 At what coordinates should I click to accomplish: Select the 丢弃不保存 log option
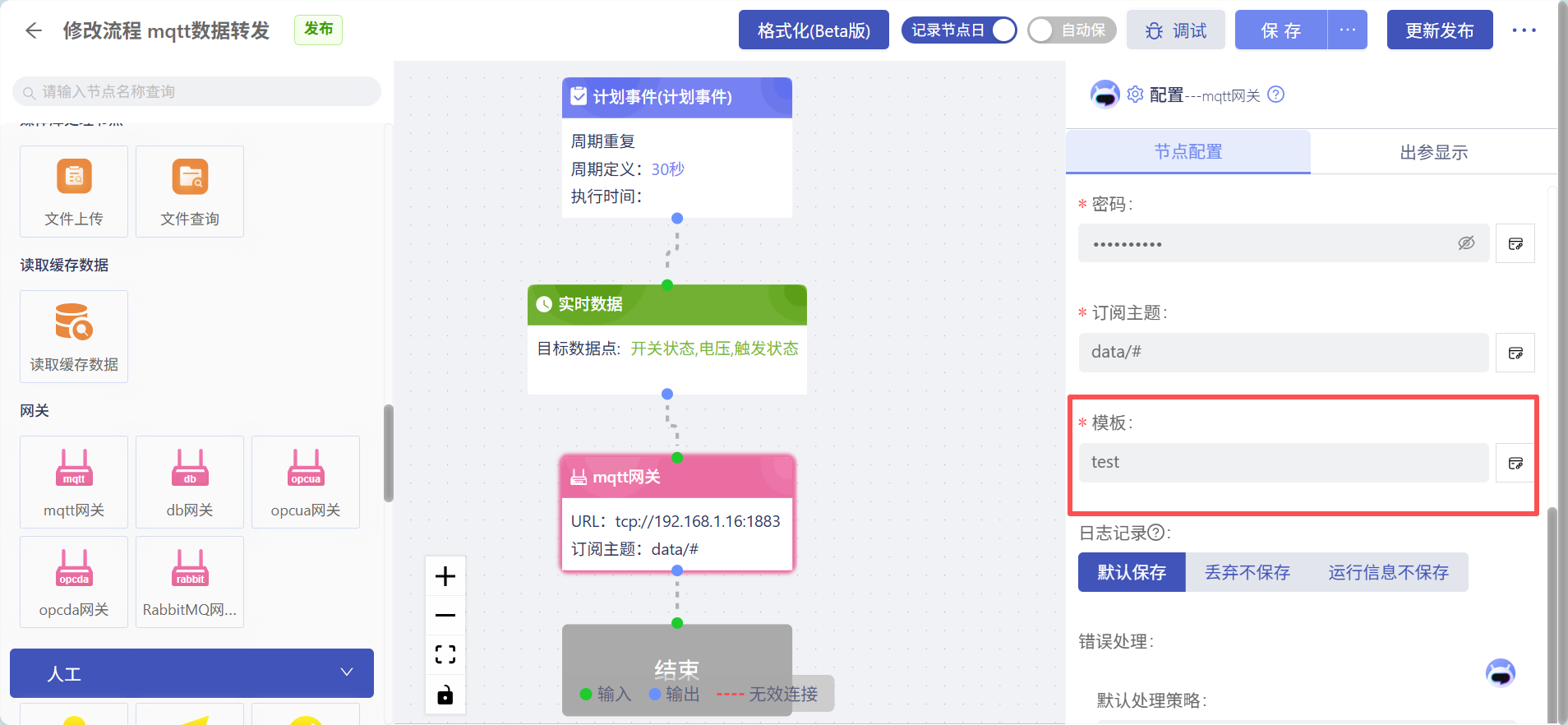click(1247, 572)
